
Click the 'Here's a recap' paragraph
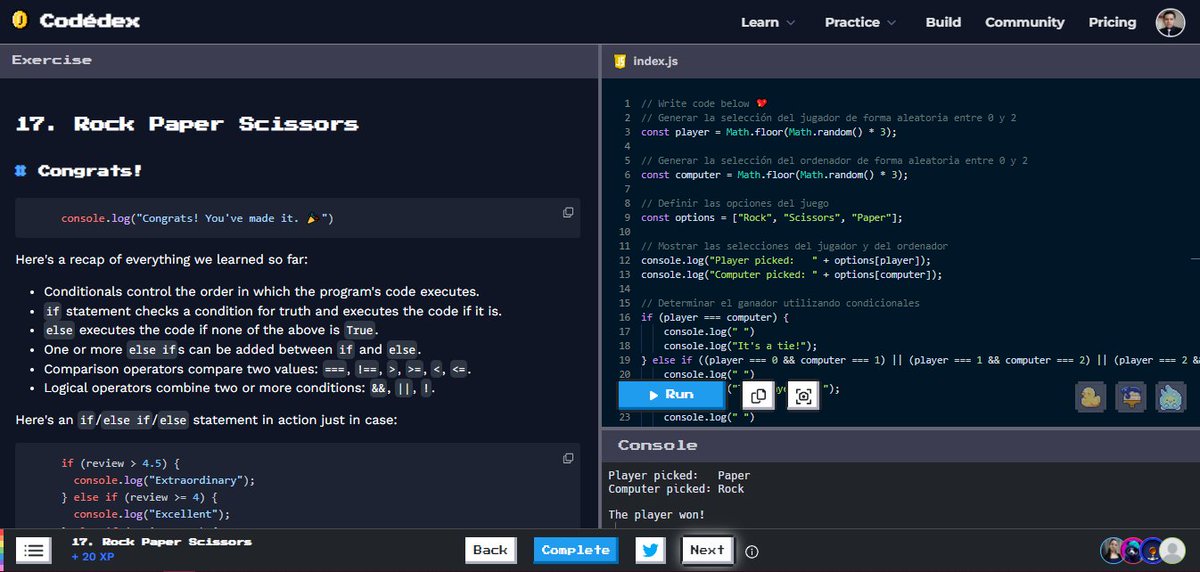coord(161,260)
